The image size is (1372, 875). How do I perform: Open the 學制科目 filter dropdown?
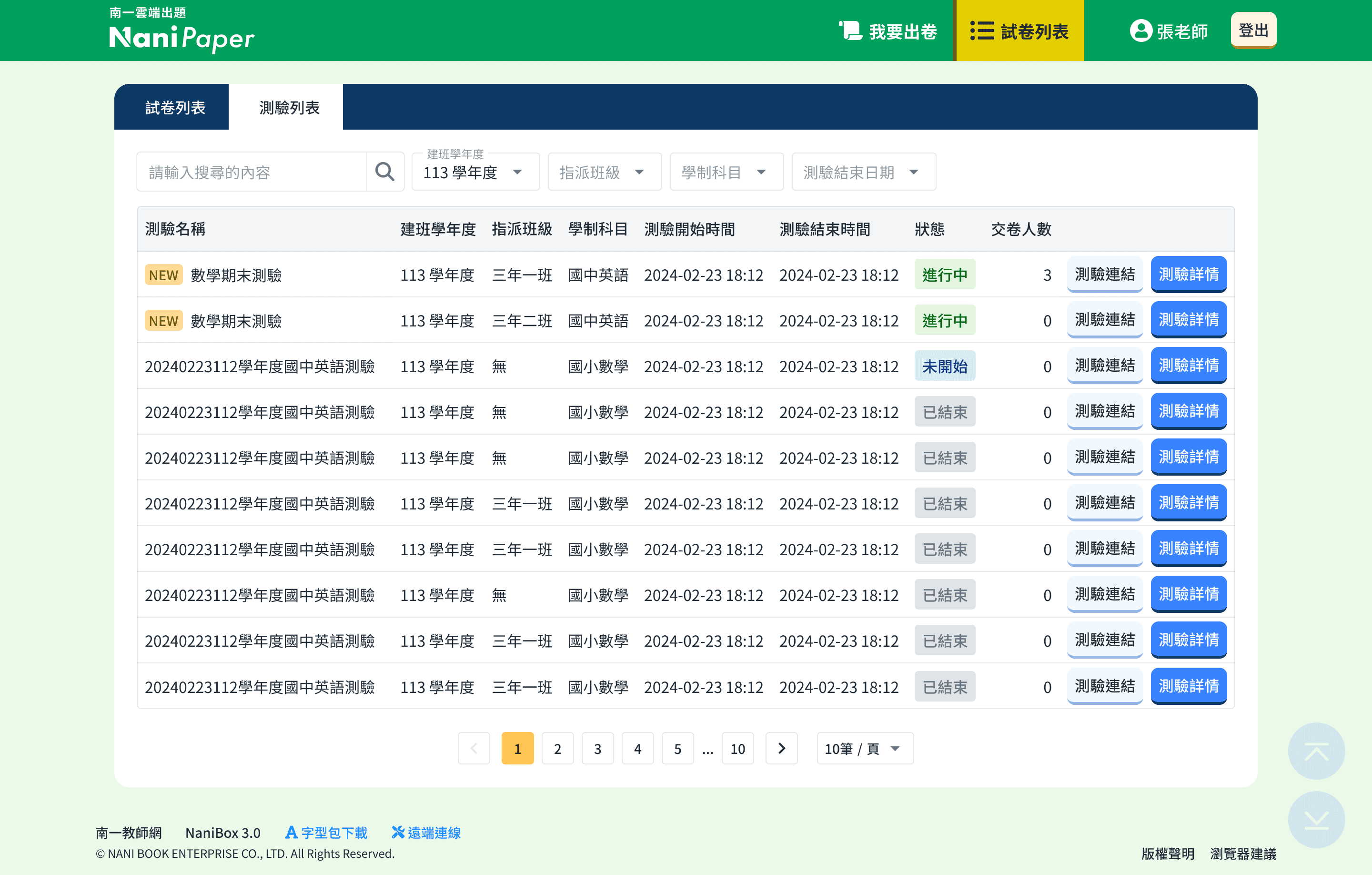pos(726,172)
